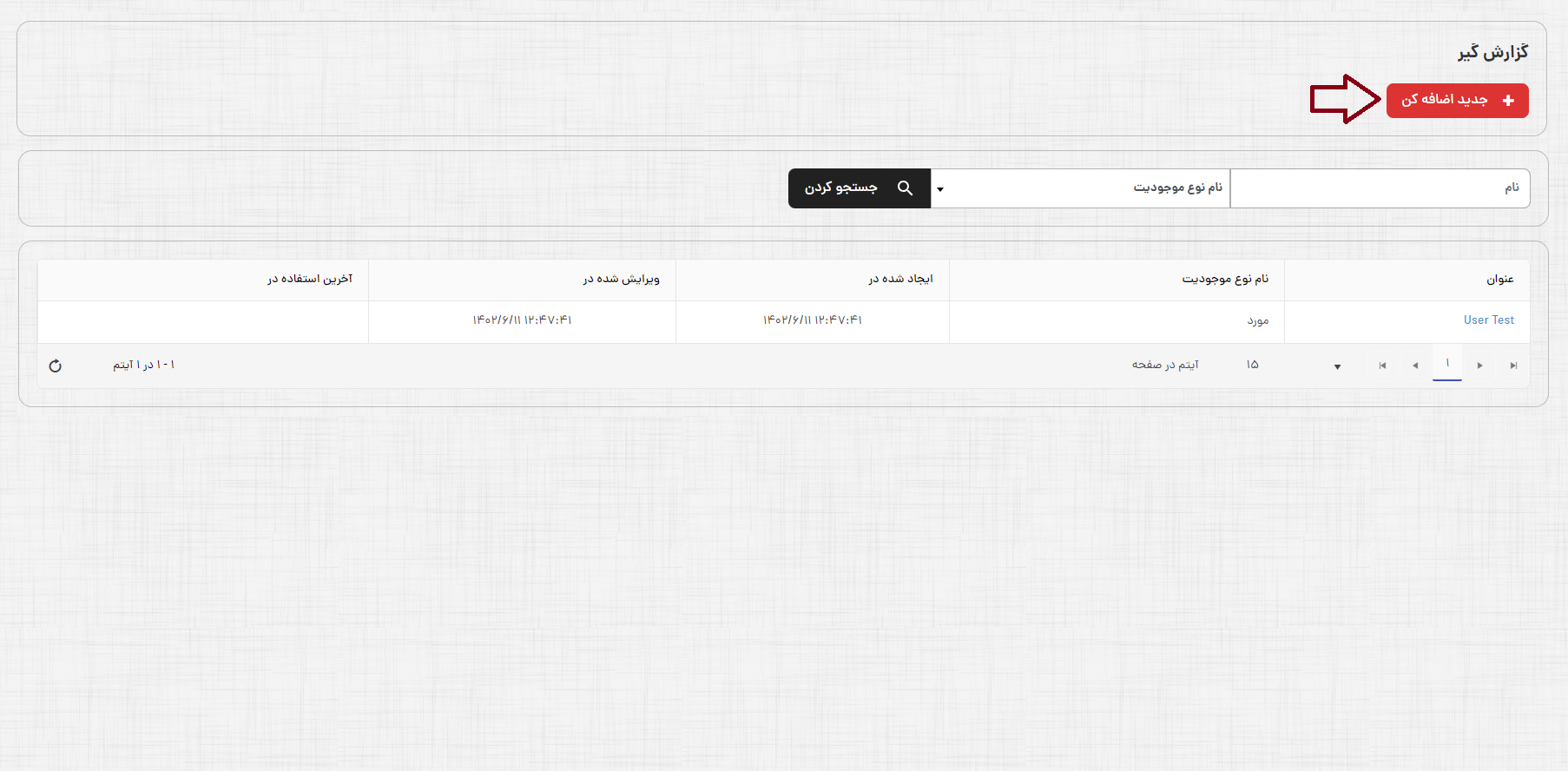Screen dimensions: 1568x771
Task: Open the User Test report link
Action: [1488, 320]
